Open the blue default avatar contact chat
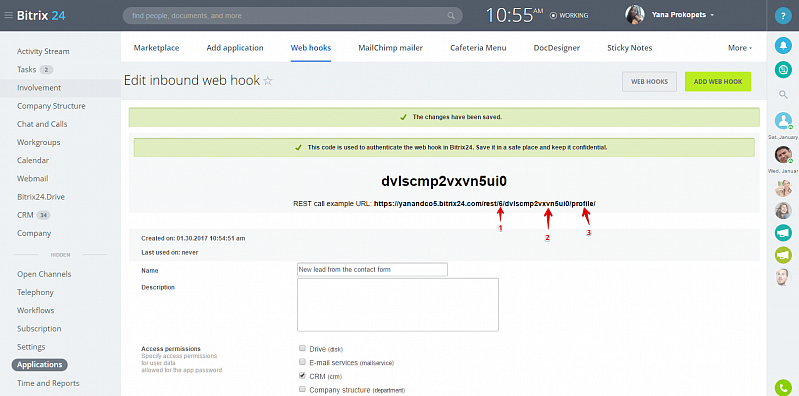This screenshot has width=799, height=396. pos(783,121)
